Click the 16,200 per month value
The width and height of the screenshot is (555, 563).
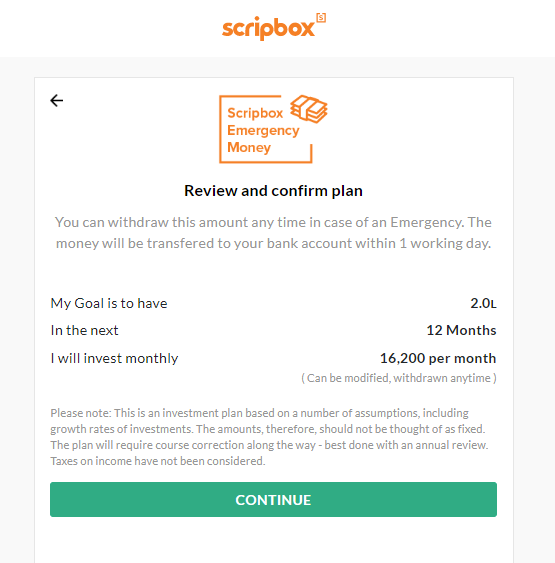tap(438, 358)
